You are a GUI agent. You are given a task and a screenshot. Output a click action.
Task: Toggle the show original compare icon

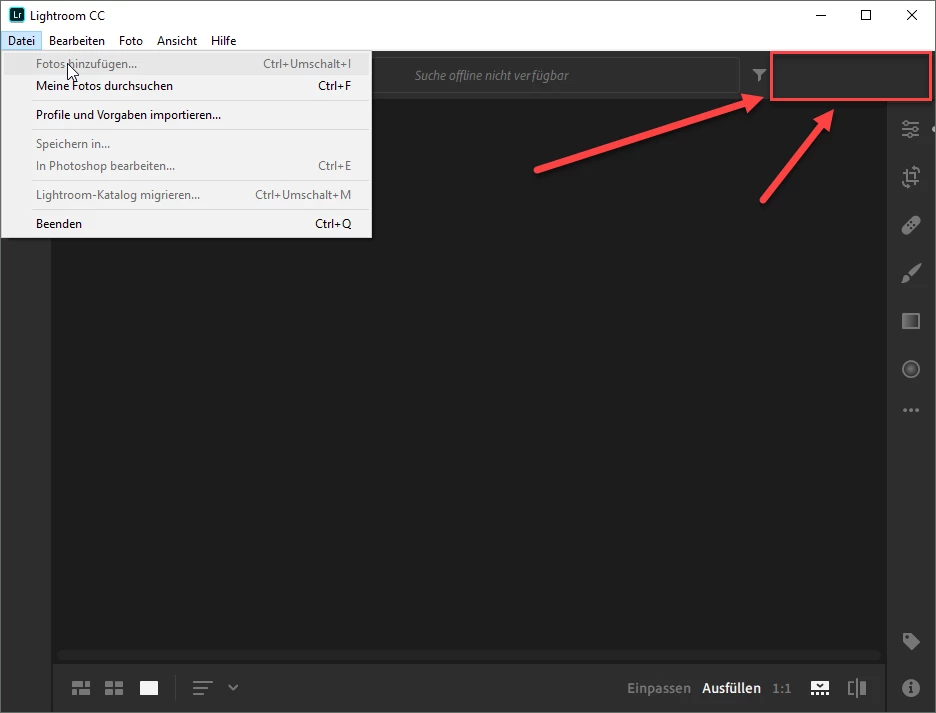pyautogui.click(x=857, y=688)
